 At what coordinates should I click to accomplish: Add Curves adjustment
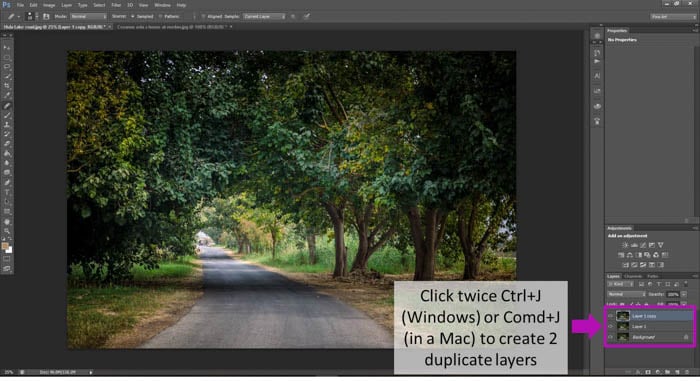tap(643, 245)
